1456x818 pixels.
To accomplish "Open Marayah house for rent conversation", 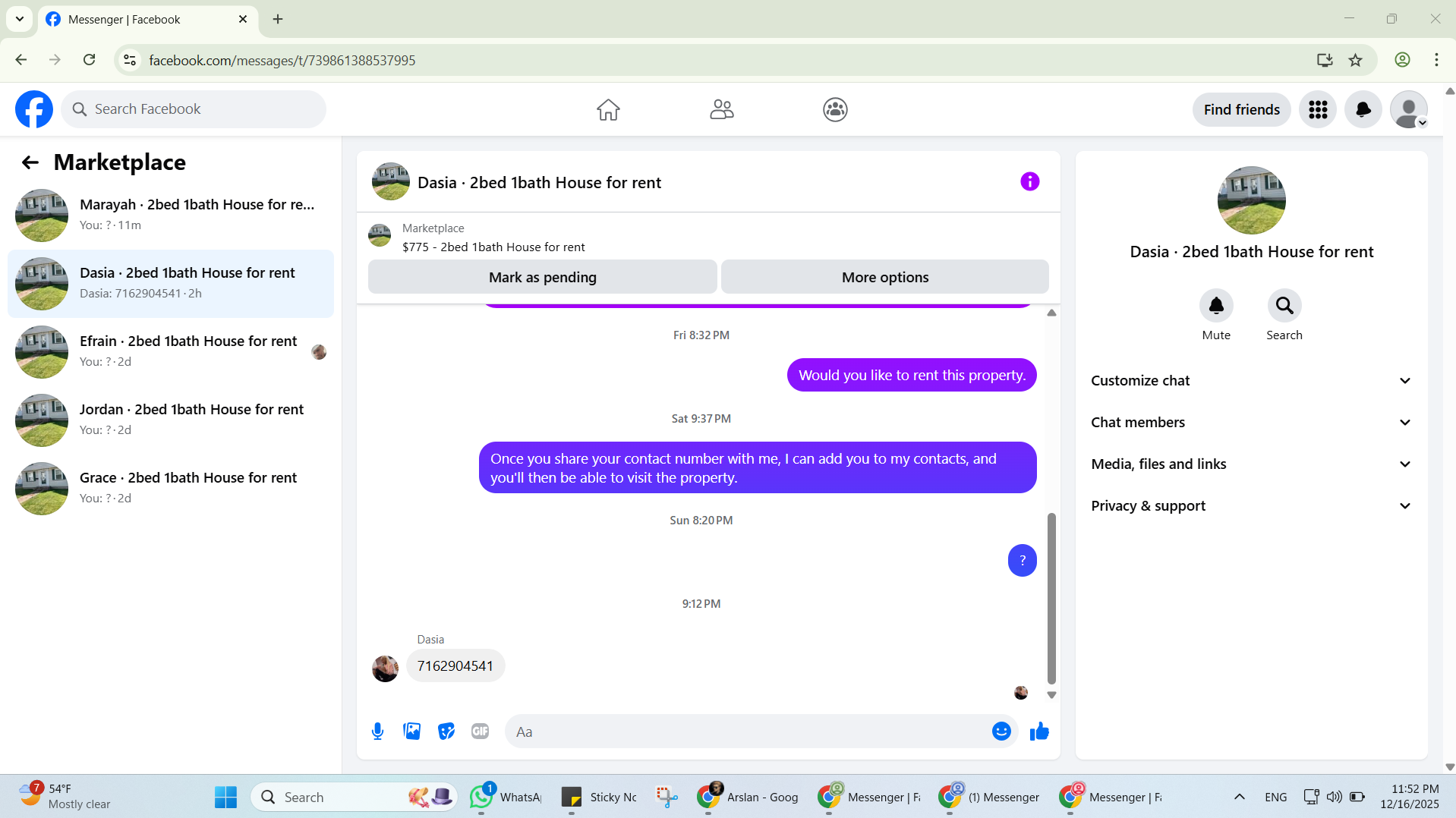I will [x=171, y=216].
